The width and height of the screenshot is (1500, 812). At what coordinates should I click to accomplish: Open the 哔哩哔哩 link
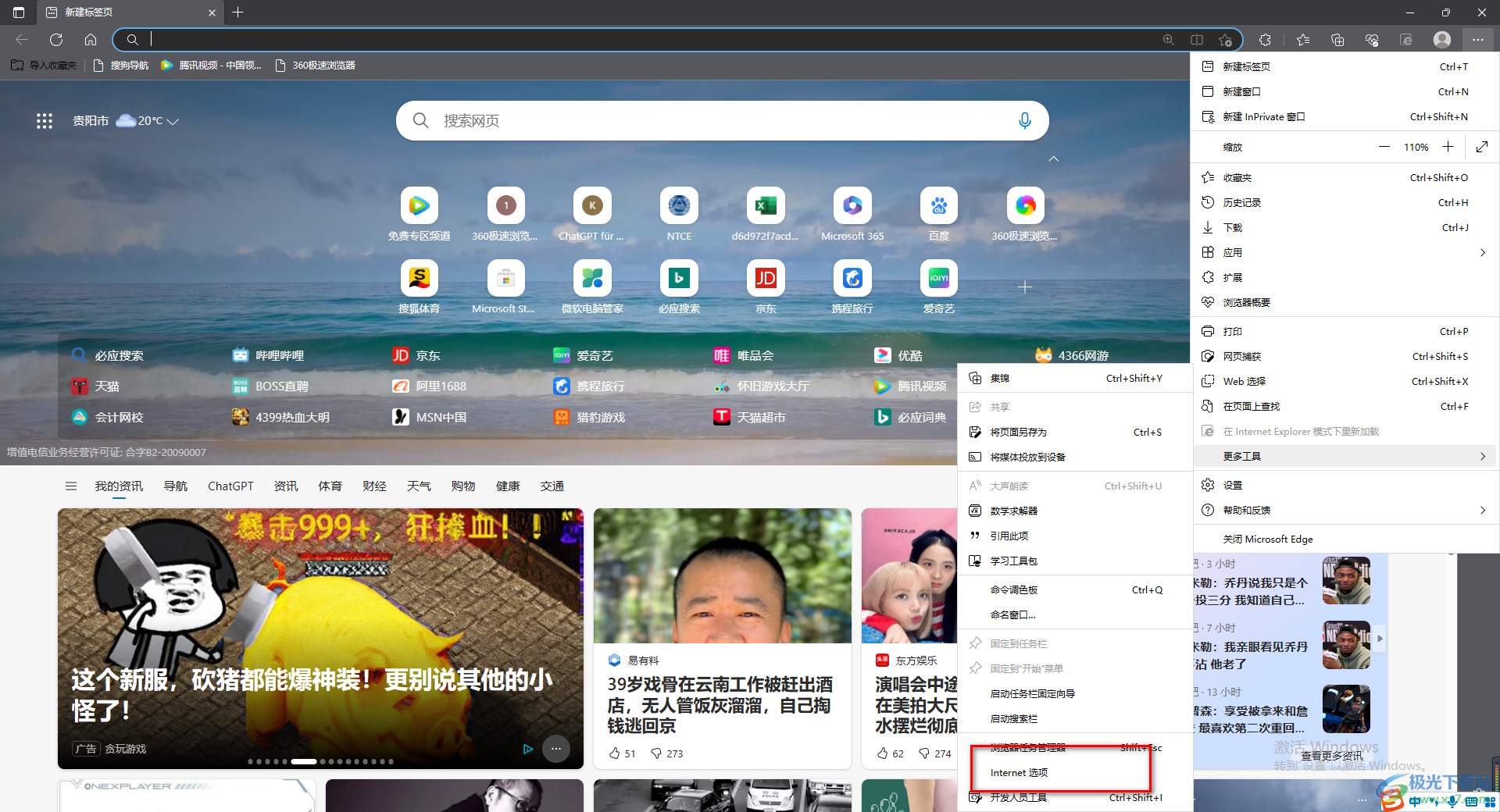268,355
